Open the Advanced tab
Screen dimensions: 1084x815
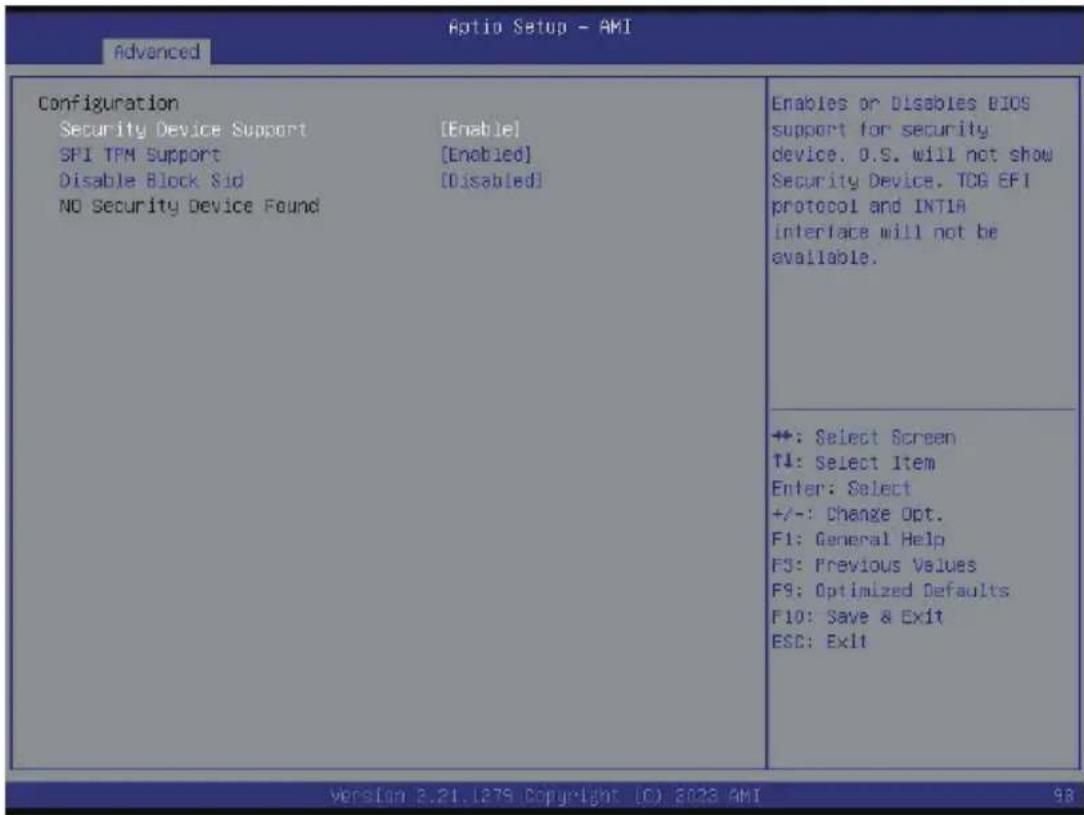[x=157, y=52]
